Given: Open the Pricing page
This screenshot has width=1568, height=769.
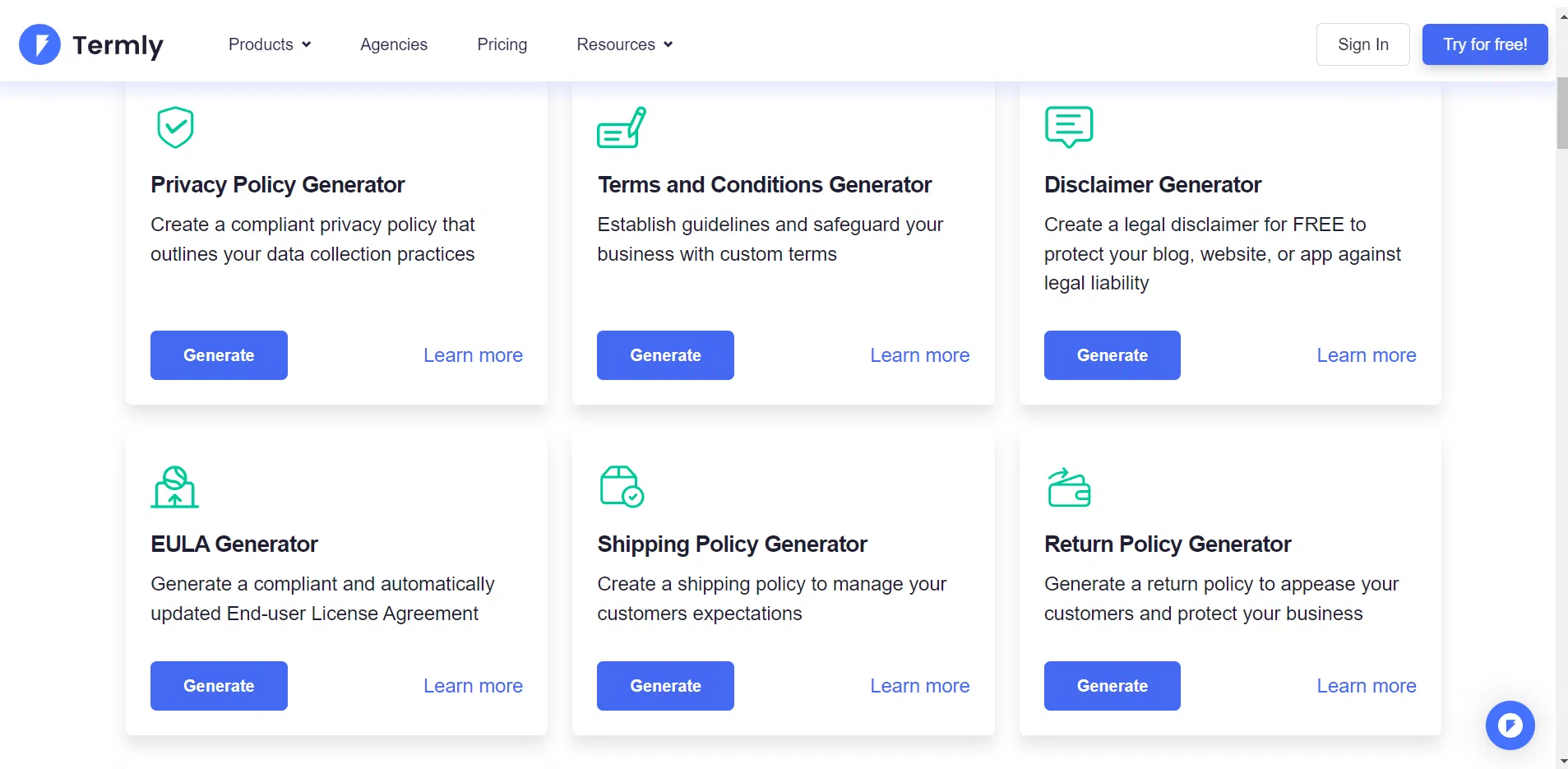Looking at the screenshot, I should pyautogui.click(x=502, y=44).
